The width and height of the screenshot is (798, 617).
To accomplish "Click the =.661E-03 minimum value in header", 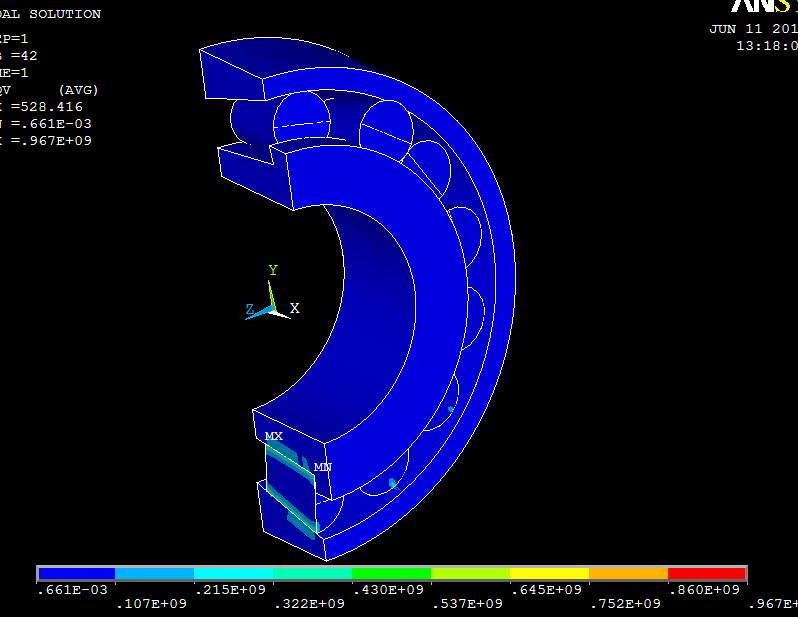I will click(x=51, y=124).
